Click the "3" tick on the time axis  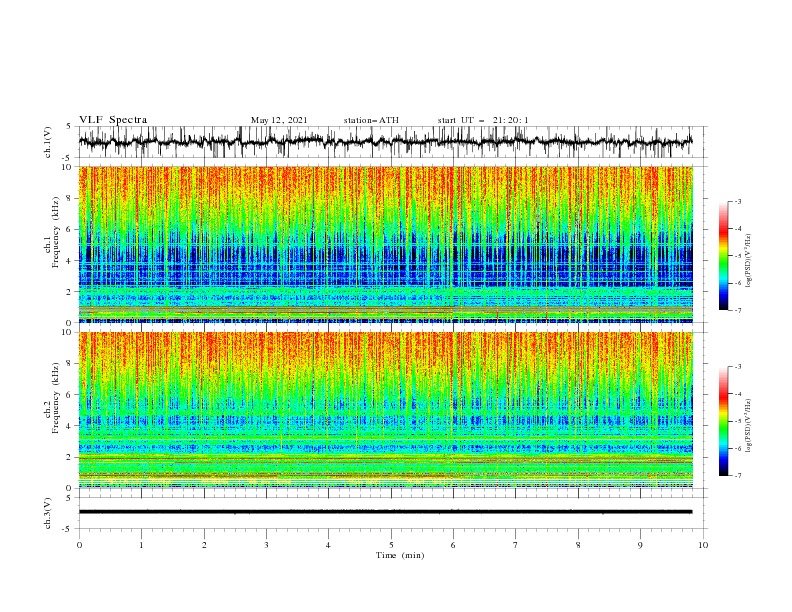coord(266,545)
